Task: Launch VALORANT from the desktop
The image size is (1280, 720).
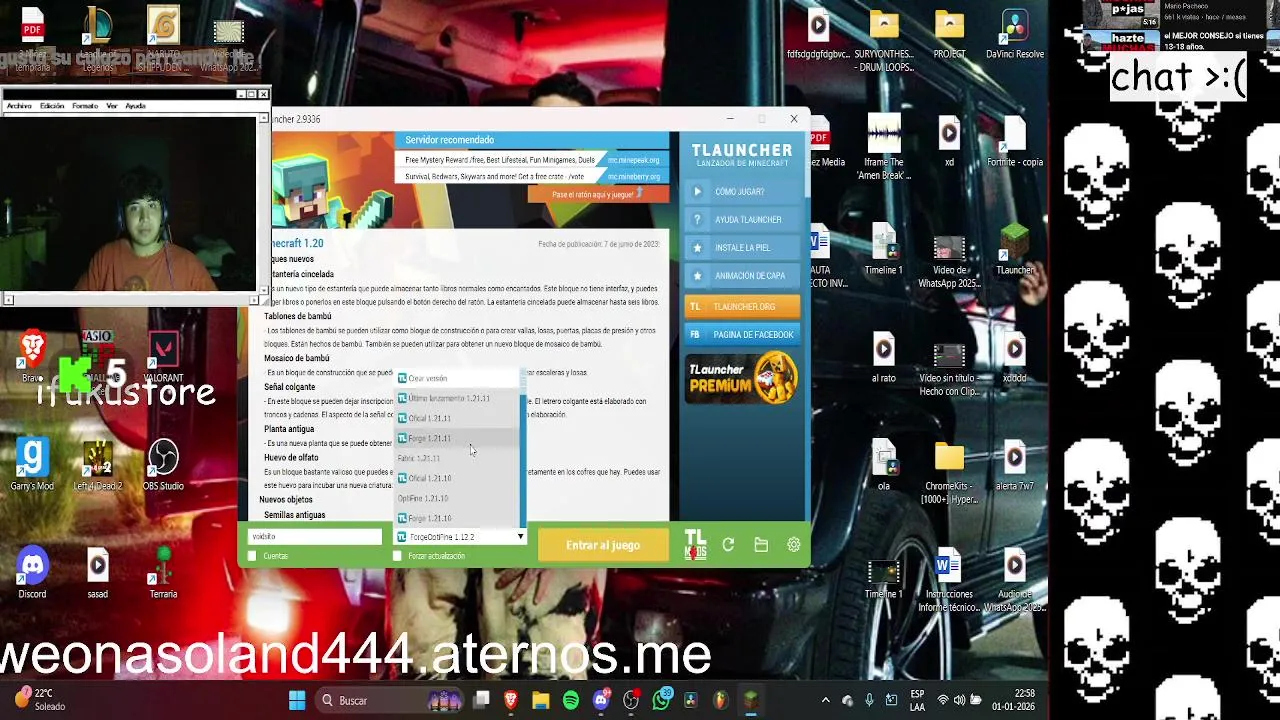Action: 163,356
